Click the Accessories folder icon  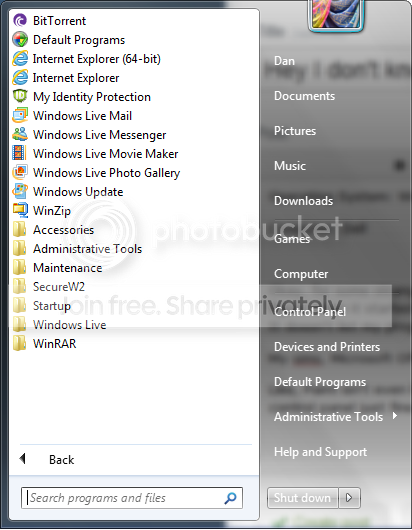pyautogui.click(x=19, y=229)
